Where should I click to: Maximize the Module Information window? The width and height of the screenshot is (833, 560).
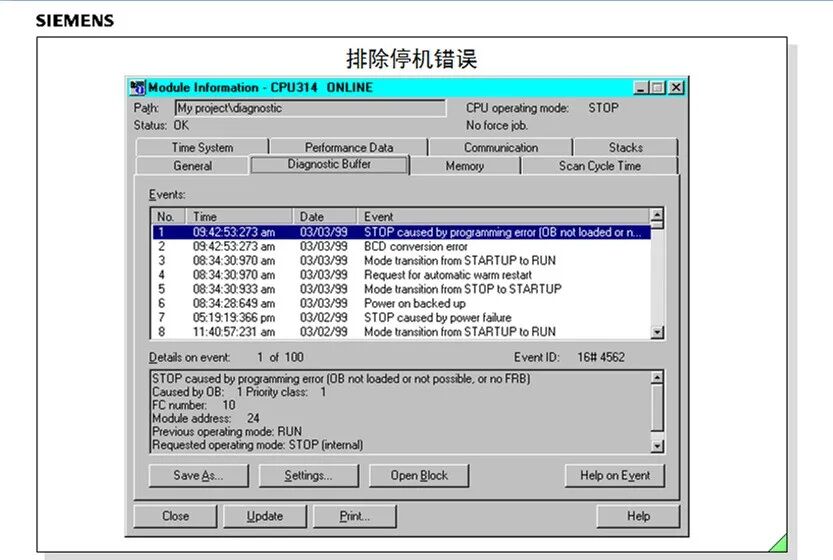click(x=658, y=88)
